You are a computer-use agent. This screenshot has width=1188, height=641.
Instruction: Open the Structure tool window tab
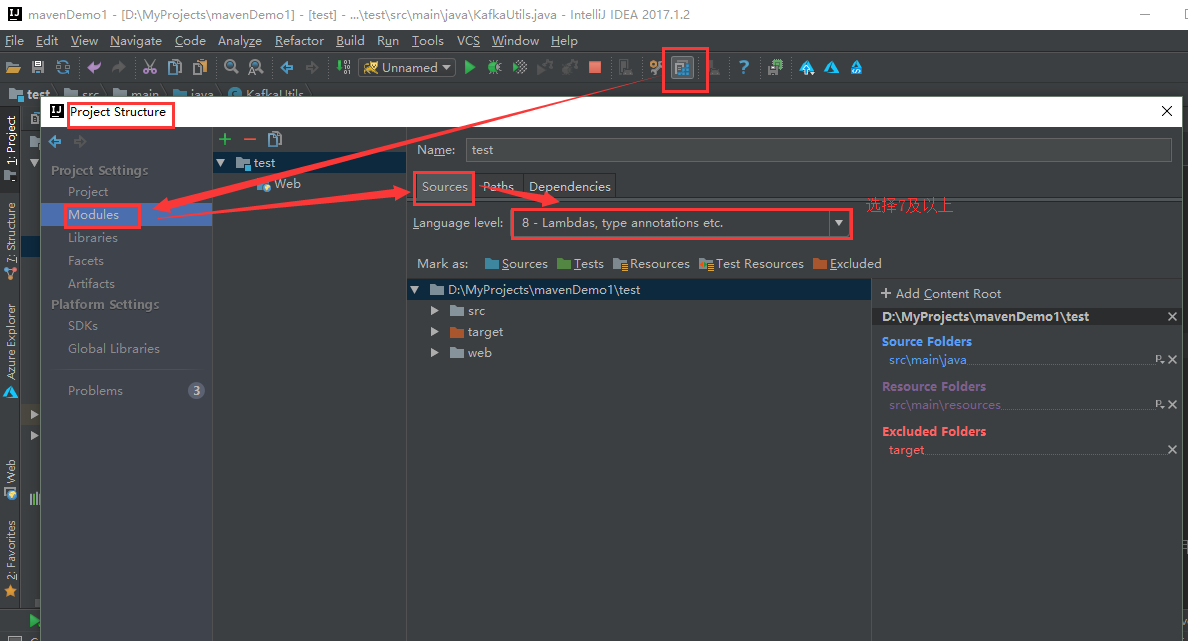pyautogui.click(x=11, y=239)
